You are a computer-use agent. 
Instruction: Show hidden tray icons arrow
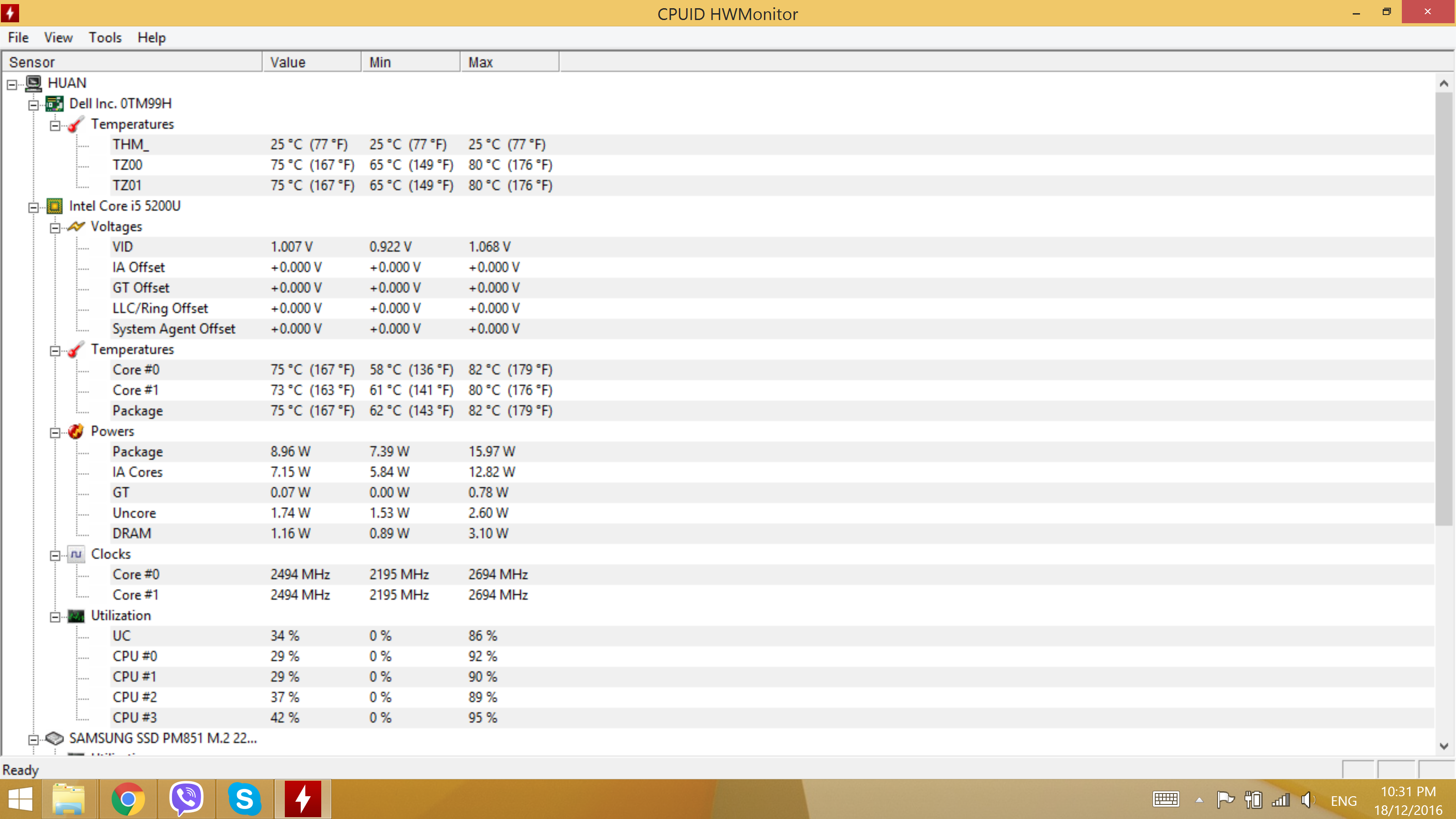[x=1199, y=800]
